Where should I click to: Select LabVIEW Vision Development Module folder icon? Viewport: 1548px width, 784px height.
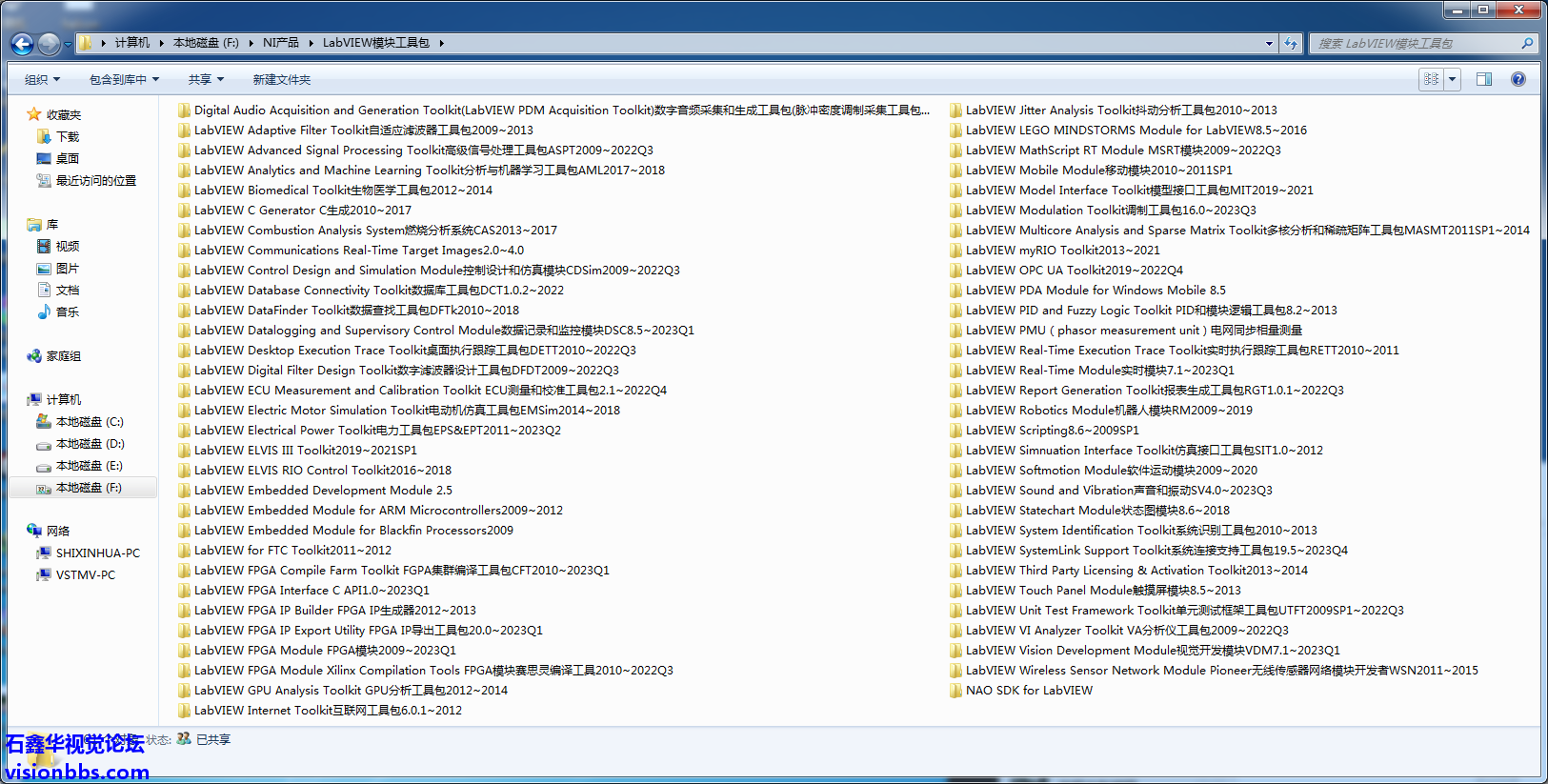coord(956,650)
